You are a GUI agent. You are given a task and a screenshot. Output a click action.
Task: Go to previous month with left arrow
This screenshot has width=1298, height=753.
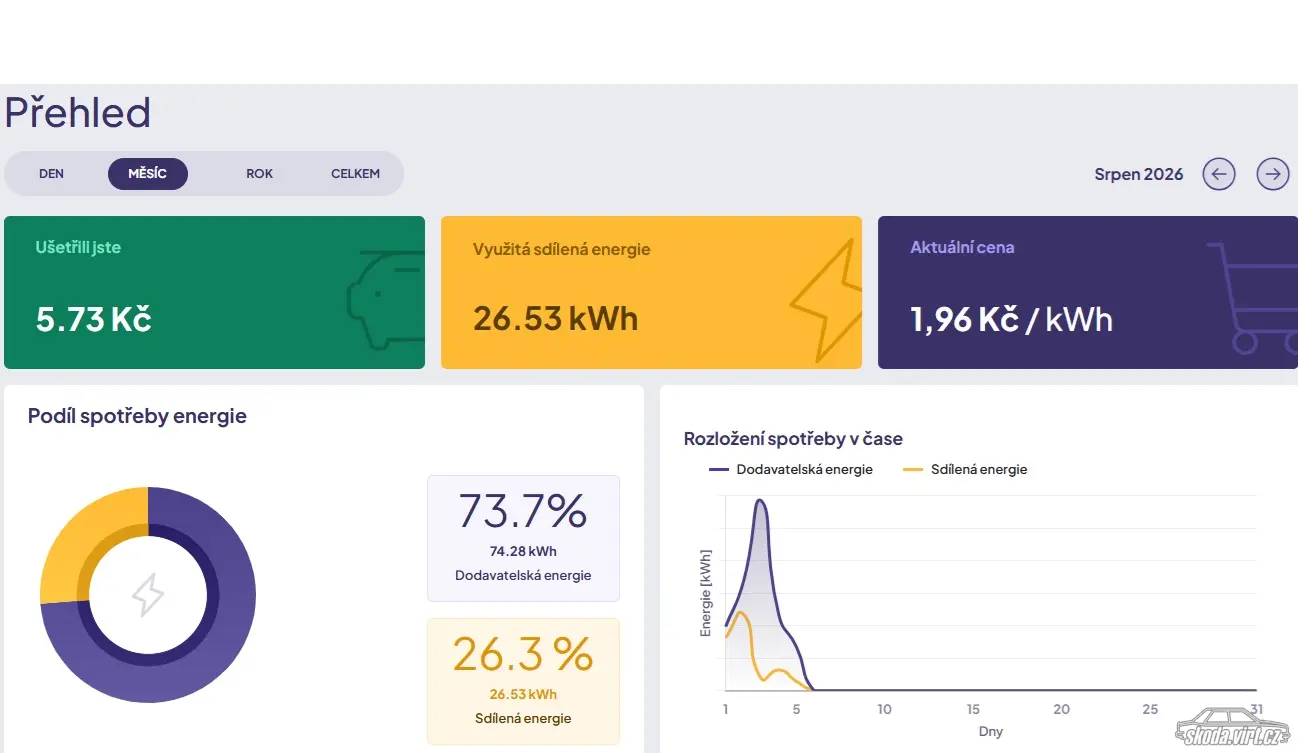point(1218,174)
